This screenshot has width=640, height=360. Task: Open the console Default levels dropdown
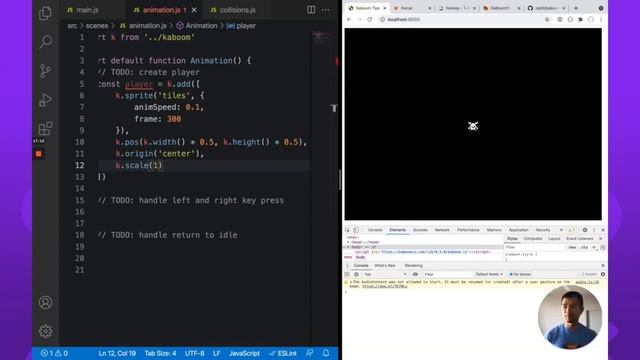point(489,274)
